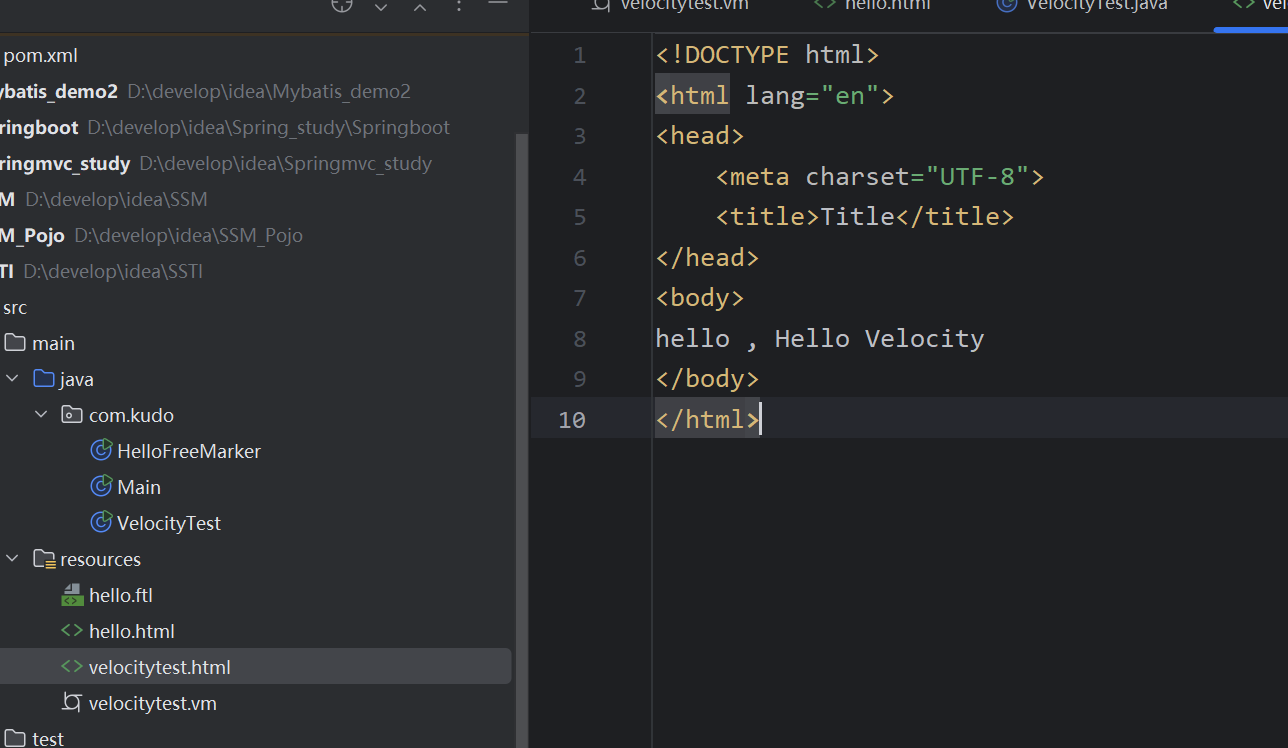Switch to the VelocityTest.java editor tab

[x=1083, y=5]
